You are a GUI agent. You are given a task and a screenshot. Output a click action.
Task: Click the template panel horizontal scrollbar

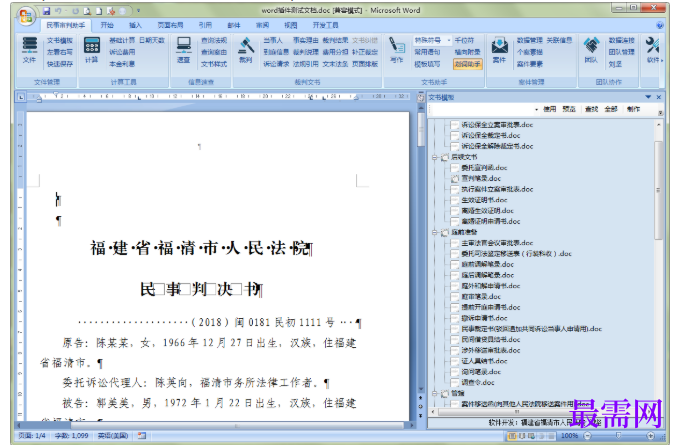click(x=517, y=411)
